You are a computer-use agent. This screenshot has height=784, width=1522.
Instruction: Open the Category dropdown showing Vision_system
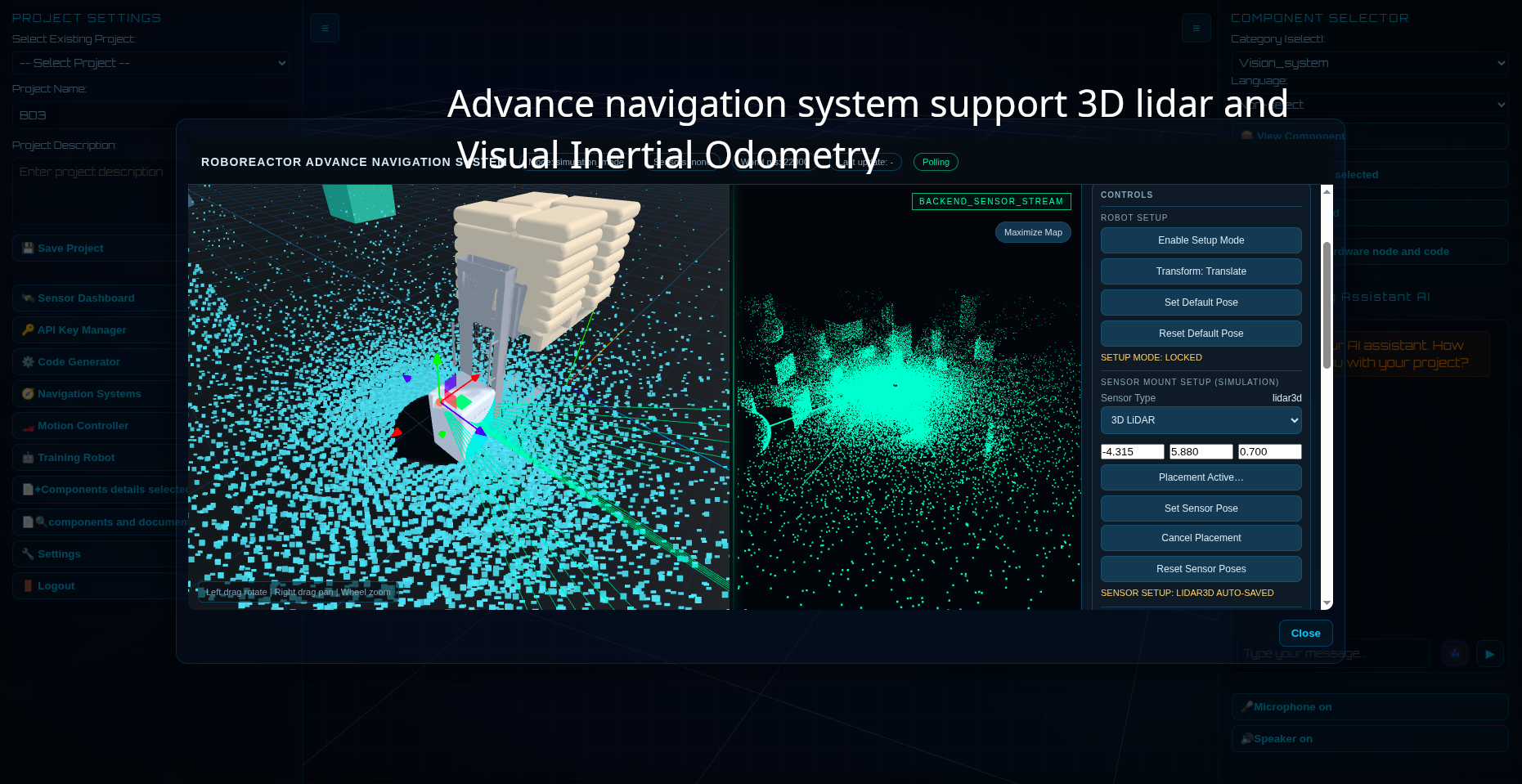(x=1370, y=63)
